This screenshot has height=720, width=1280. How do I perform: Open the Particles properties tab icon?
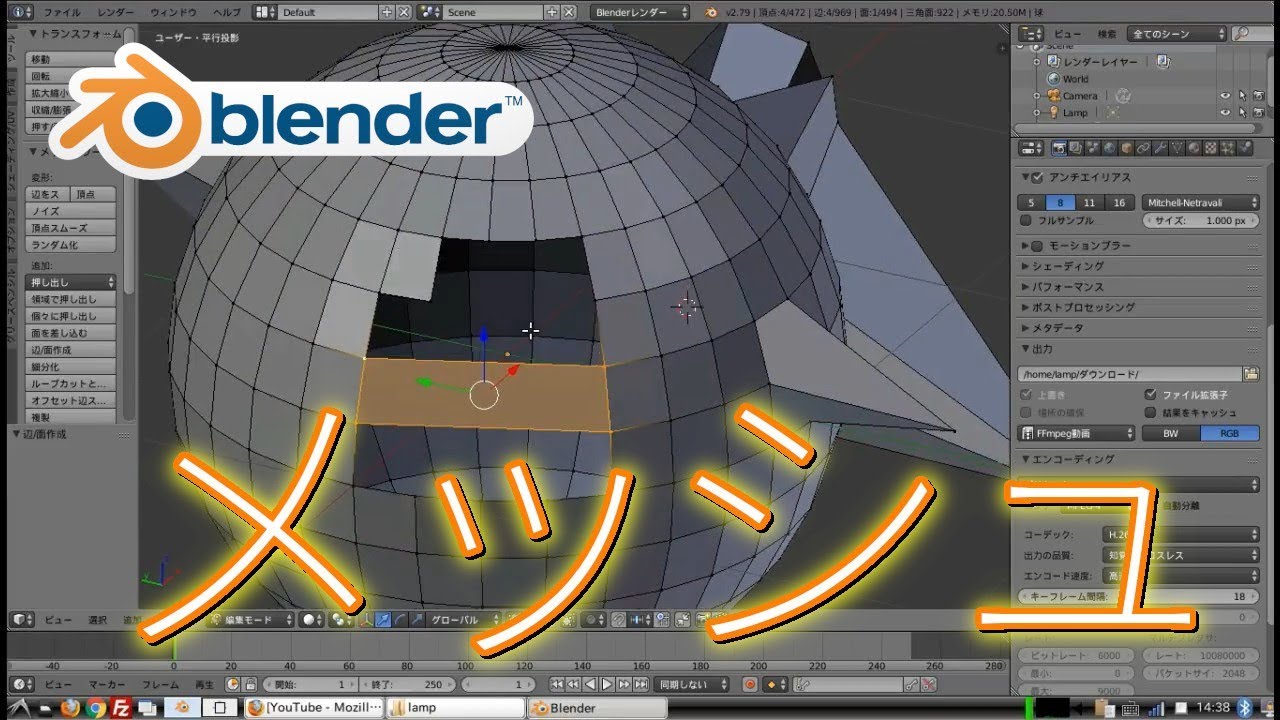tap(1228, 148)
